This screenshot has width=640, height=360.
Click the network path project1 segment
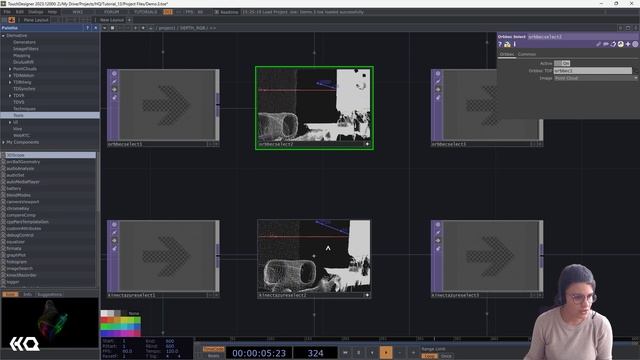click(x=167, y=28)
